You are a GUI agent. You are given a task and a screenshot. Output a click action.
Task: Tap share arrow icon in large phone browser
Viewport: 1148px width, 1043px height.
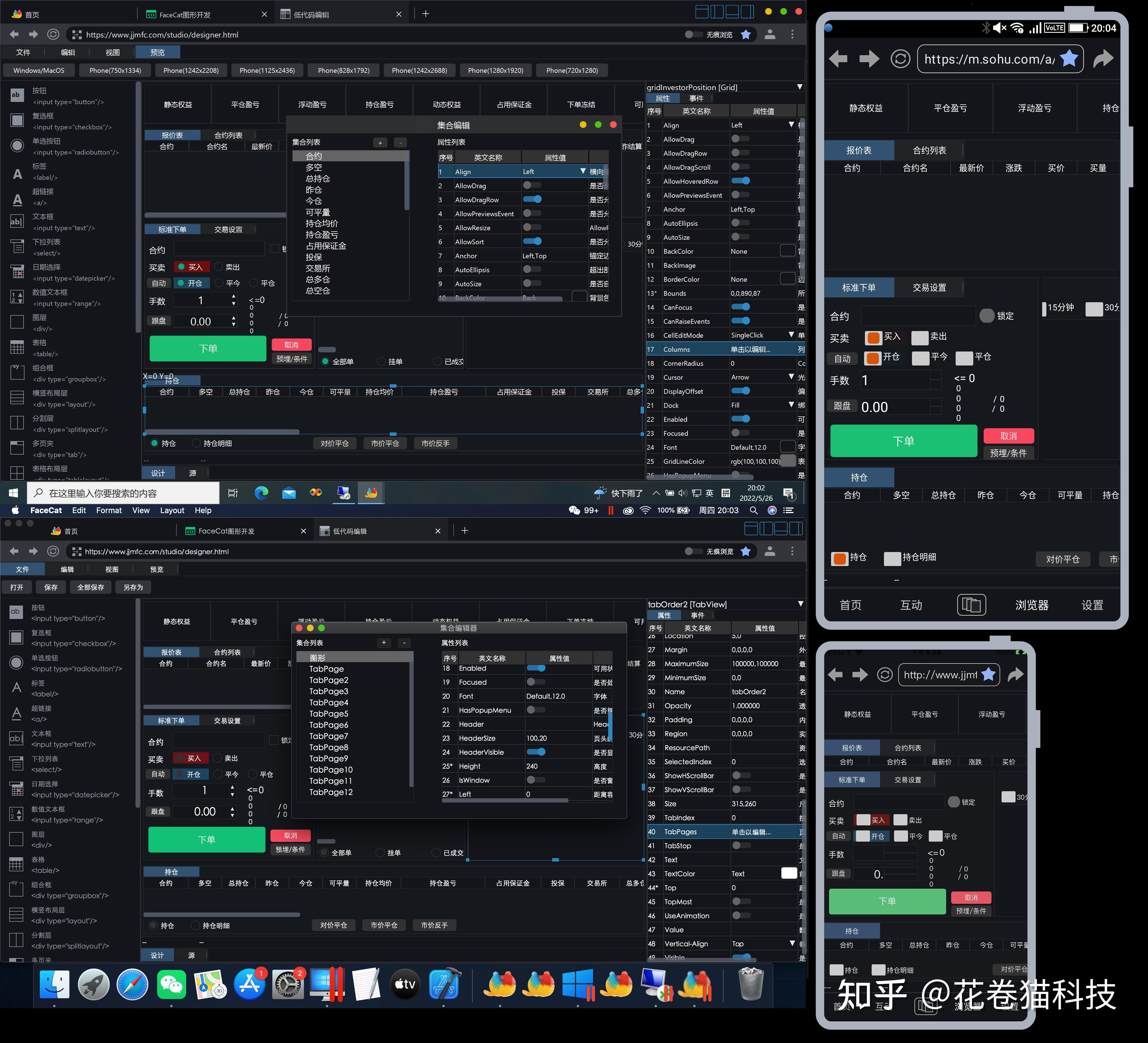[1103, 58]
